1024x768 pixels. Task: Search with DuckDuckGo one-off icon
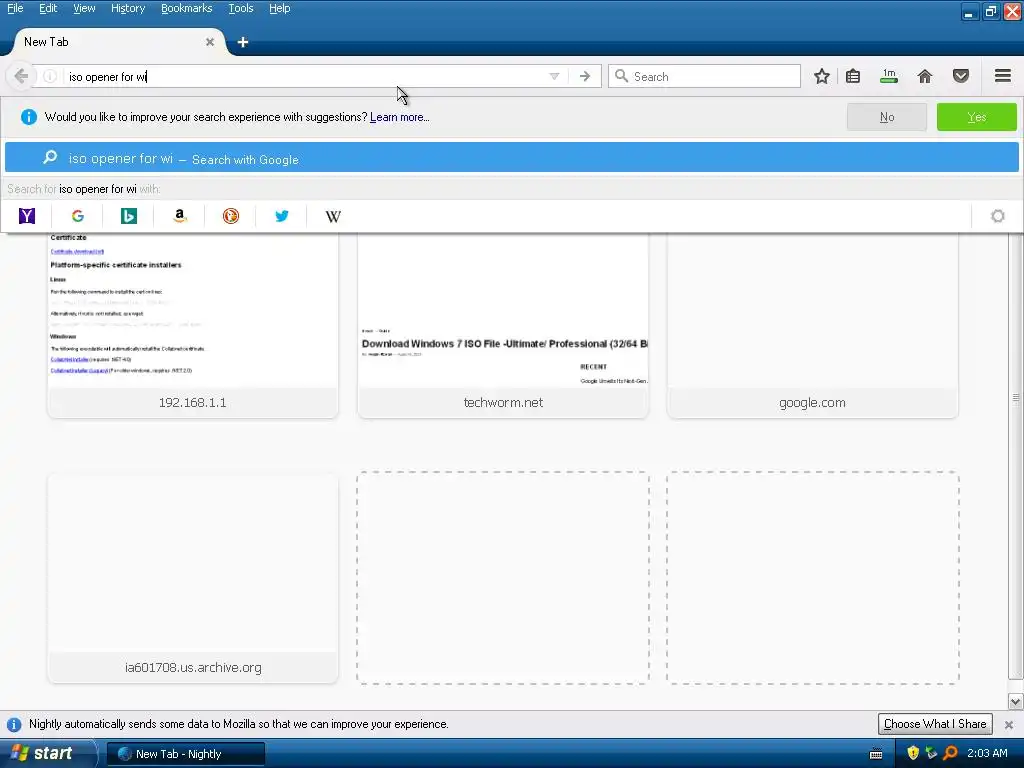(x=231, y=216)
